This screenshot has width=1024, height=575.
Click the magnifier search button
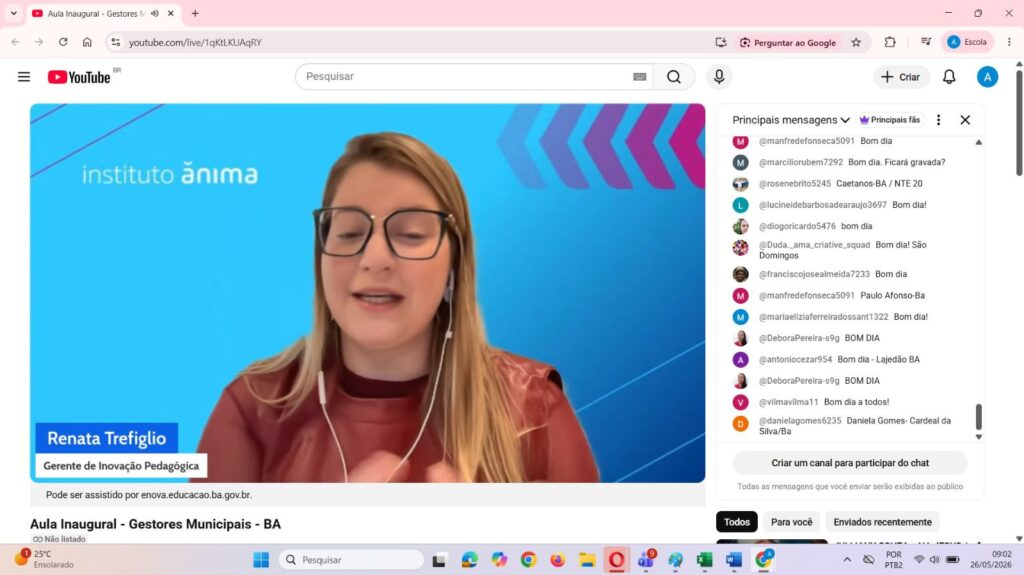tap(674, 76)
